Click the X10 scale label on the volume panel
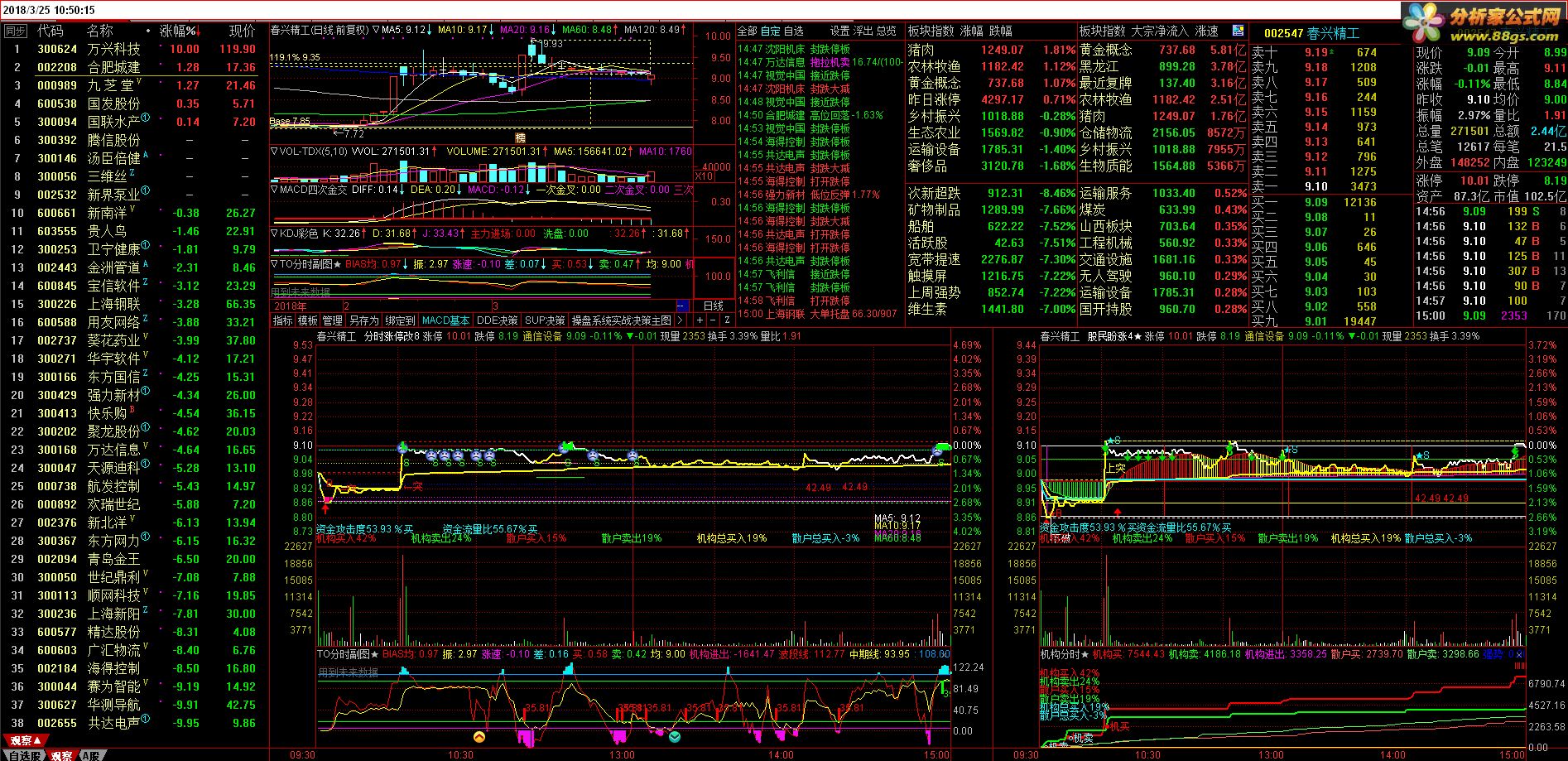 [704, 176]
